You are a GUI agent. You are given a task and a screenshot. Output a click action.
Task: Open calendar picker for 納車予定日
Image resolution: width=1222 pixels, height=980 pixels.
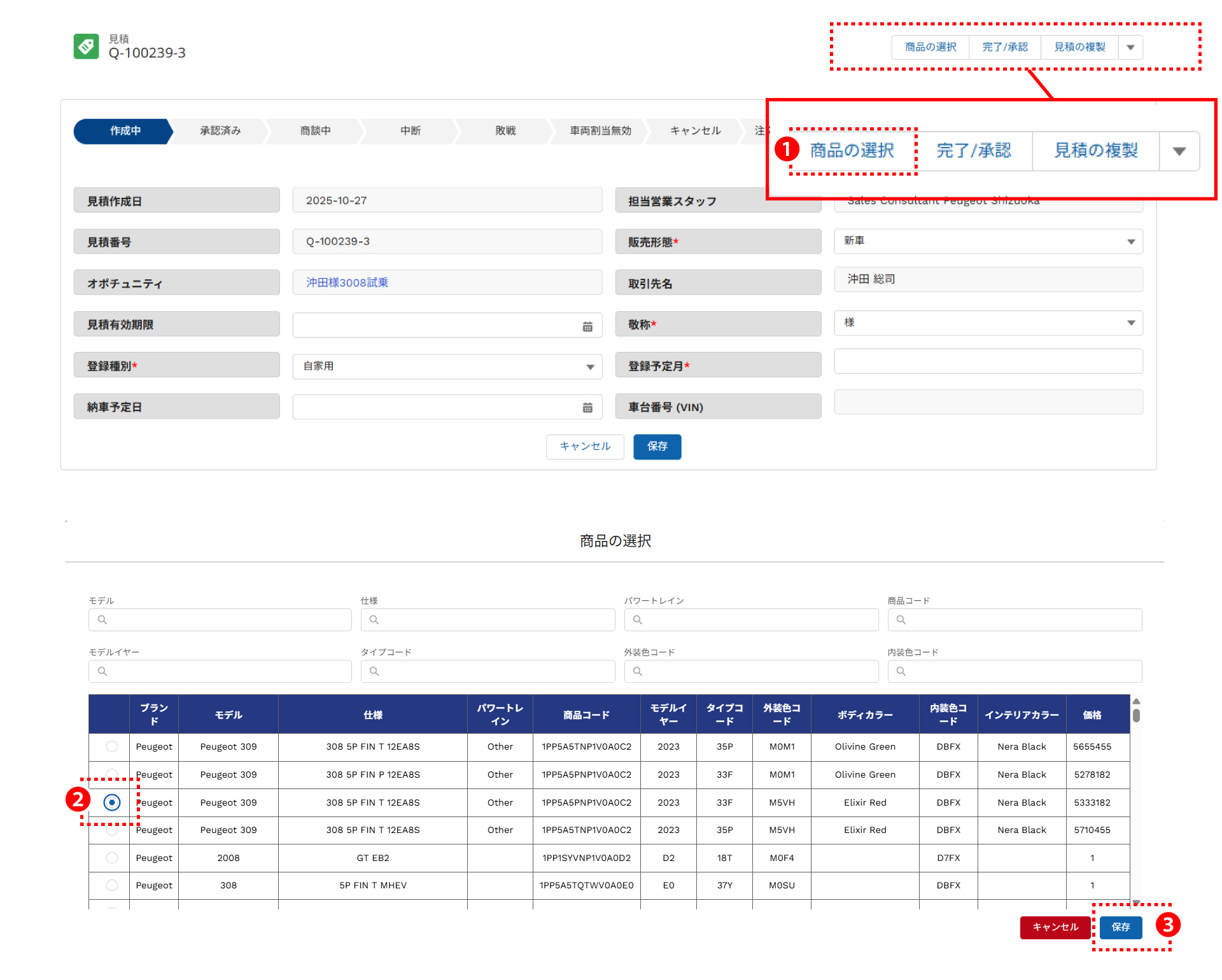tap(587, 408)
